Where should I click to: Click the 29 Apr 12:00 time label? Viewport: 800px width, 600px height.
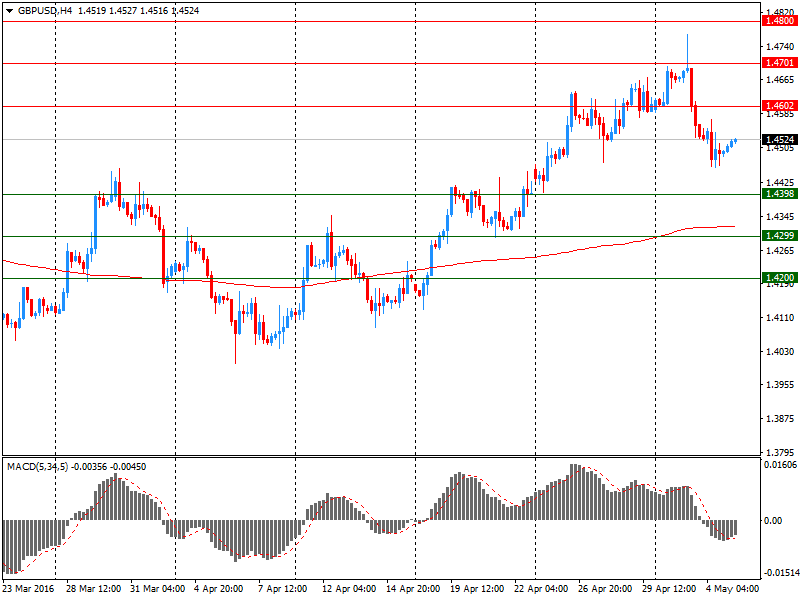(669, 589)
